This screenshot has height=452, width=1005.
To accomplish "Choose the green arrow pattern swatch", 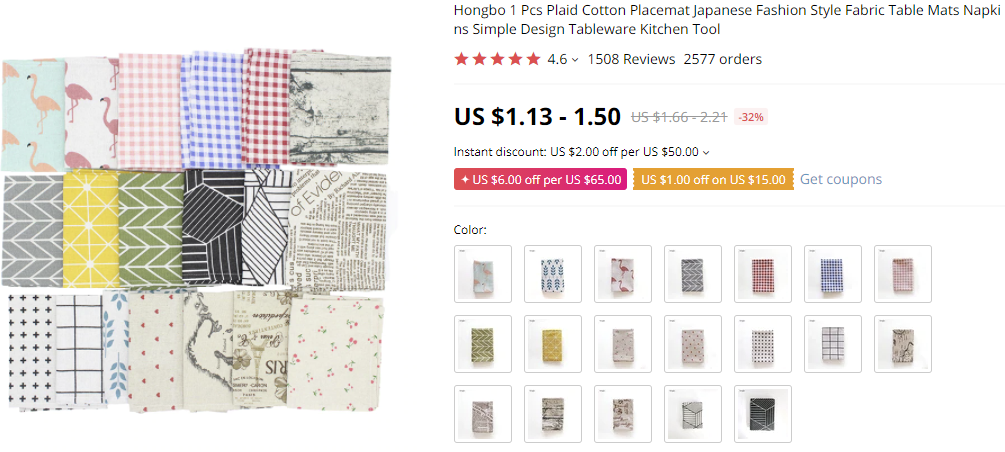I will tap(483, 344).
